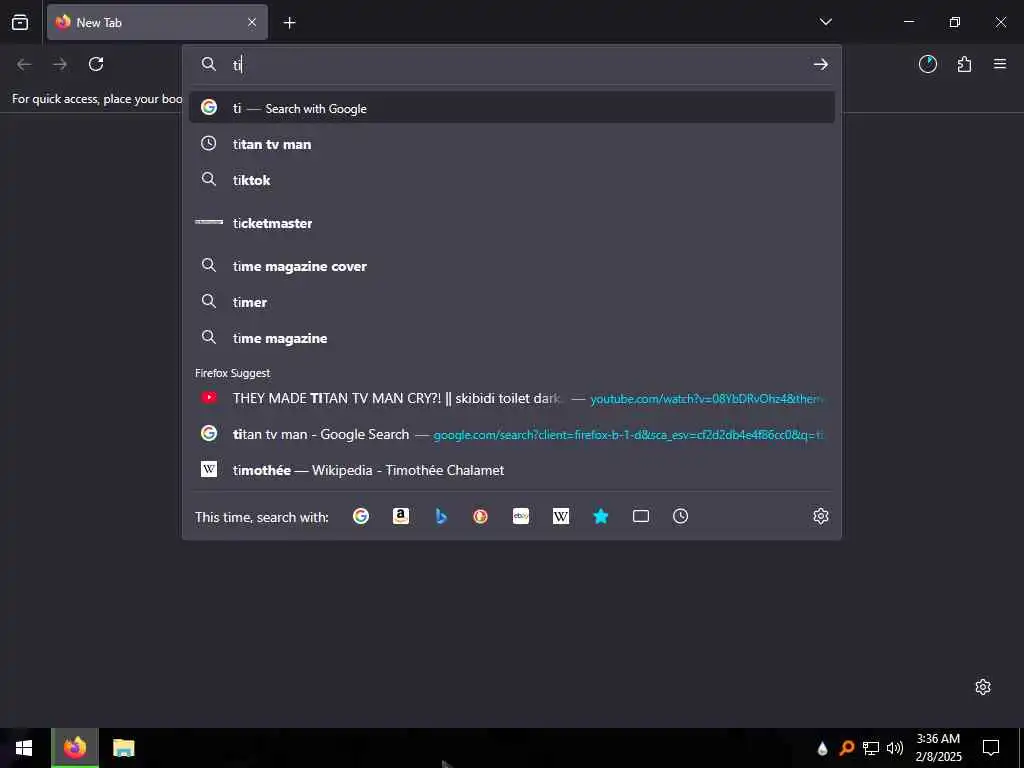This screenshot has width=1024, height=768.
Task: Reload the current page
Action: coord(96,64)
